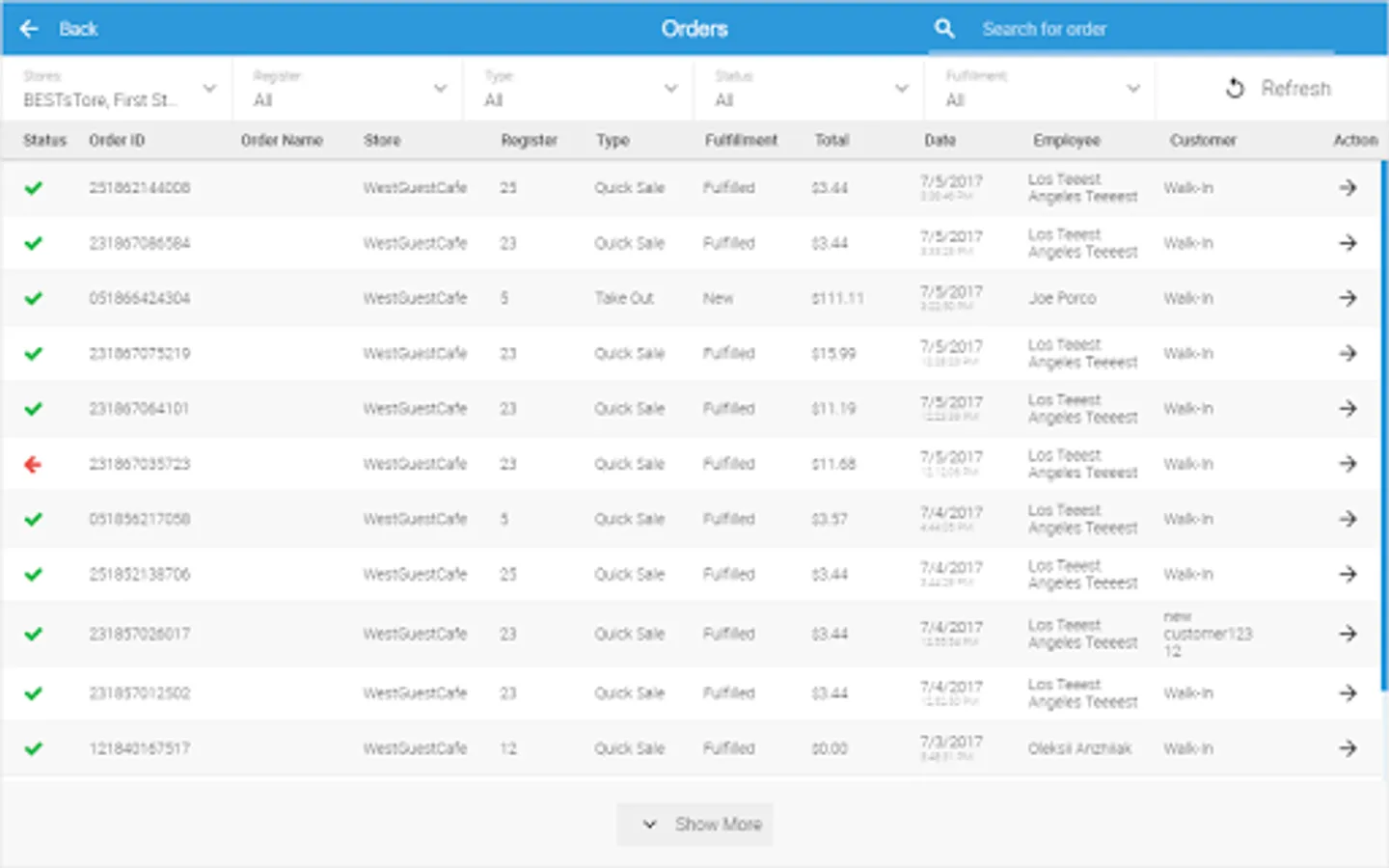Click the Date column header
Image resolution: width=1389 pixels, height=868 pixels.
[939, 140]
